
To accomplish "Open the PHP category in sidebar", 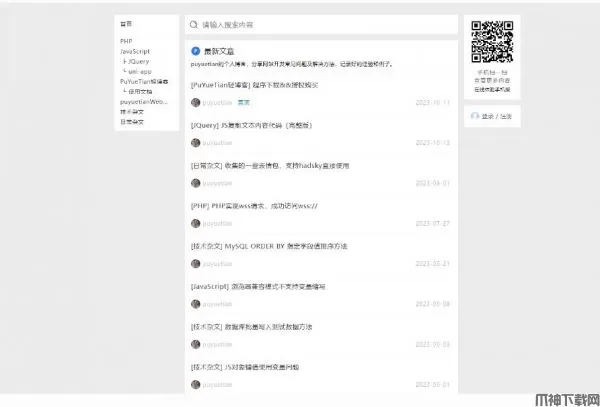I will 126,41.
